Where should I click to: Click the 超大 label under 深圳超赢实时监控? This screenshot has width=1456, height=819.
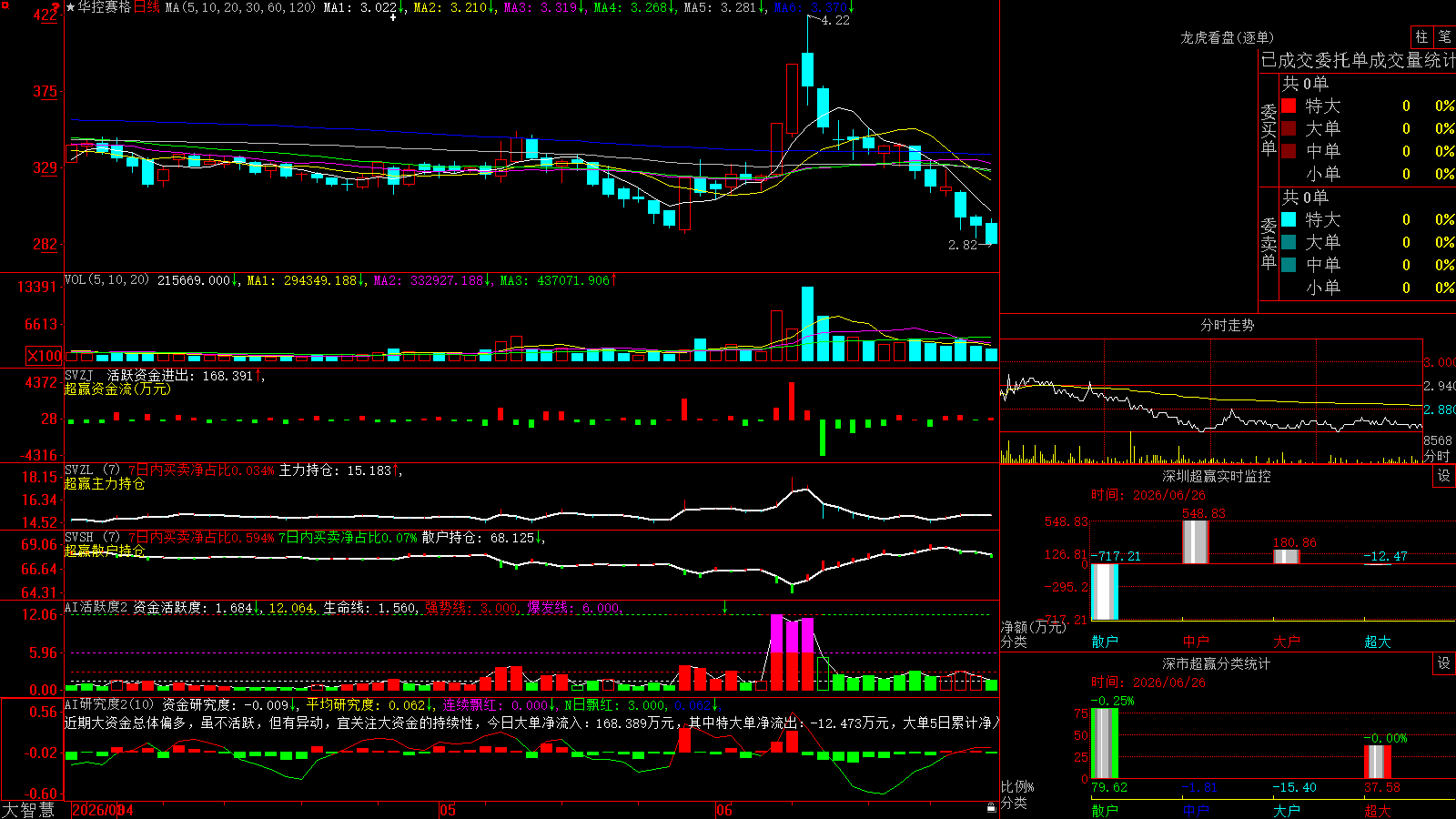pyautogui.click(x=1378, y=642)
